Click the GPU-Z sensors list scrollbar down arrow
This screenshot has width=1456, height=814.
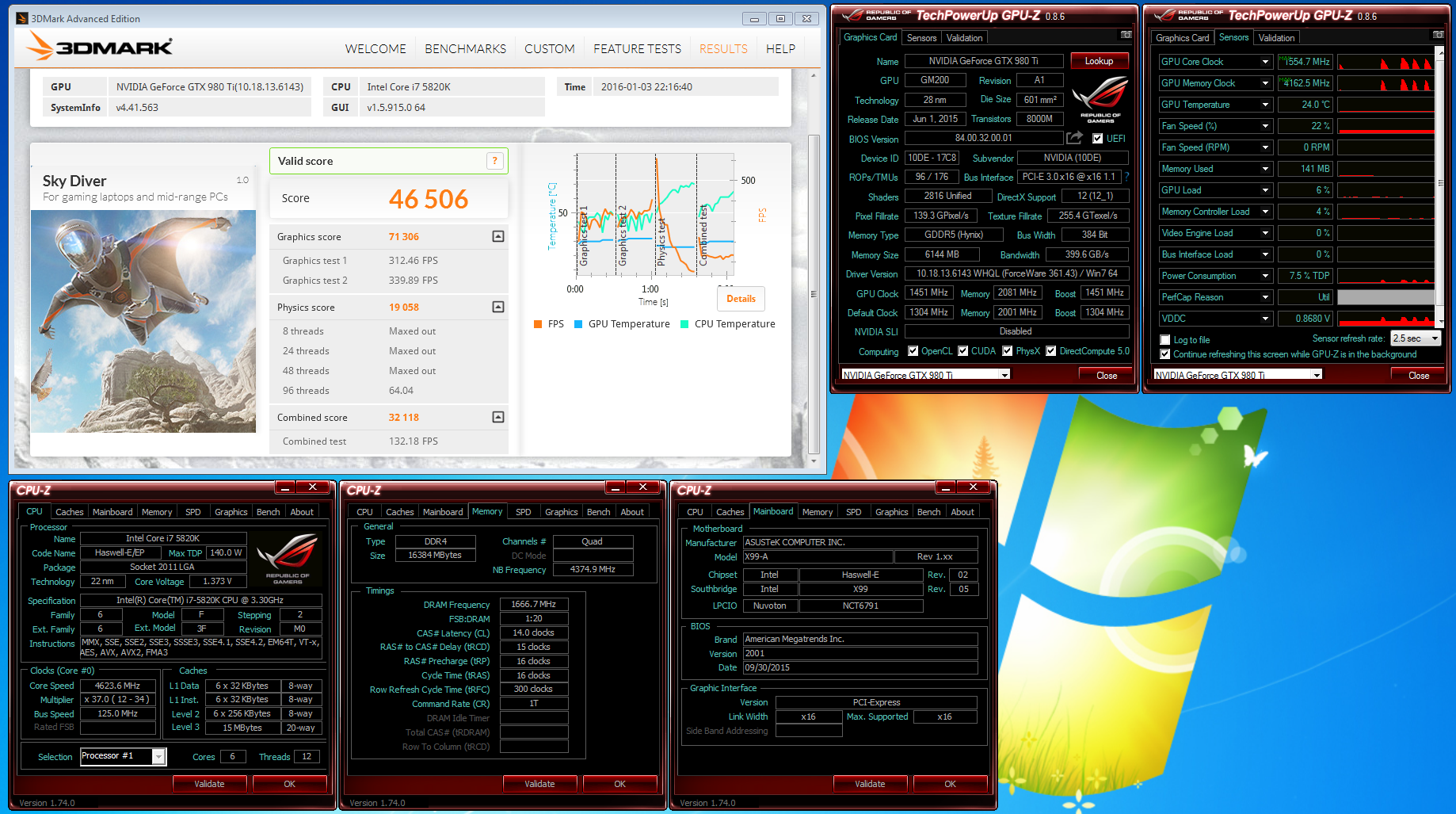[x=1439, y=323]
